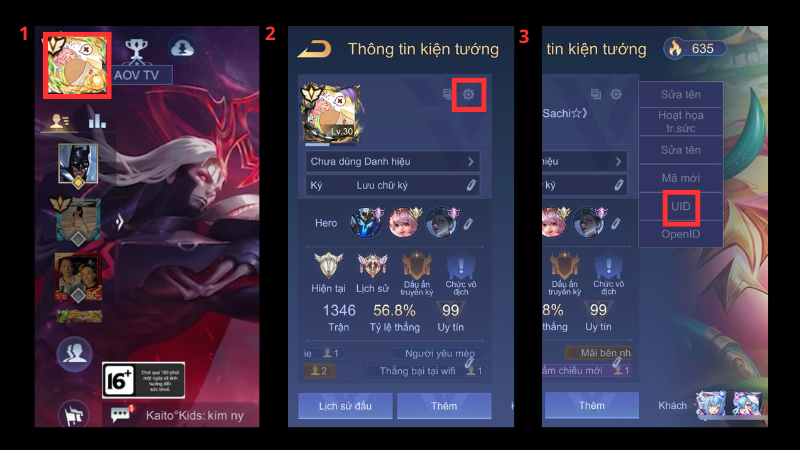This screenshot has height=450, width=800.
Task: Click the Lịch sử đấu button
Action: tap(345, 406)
